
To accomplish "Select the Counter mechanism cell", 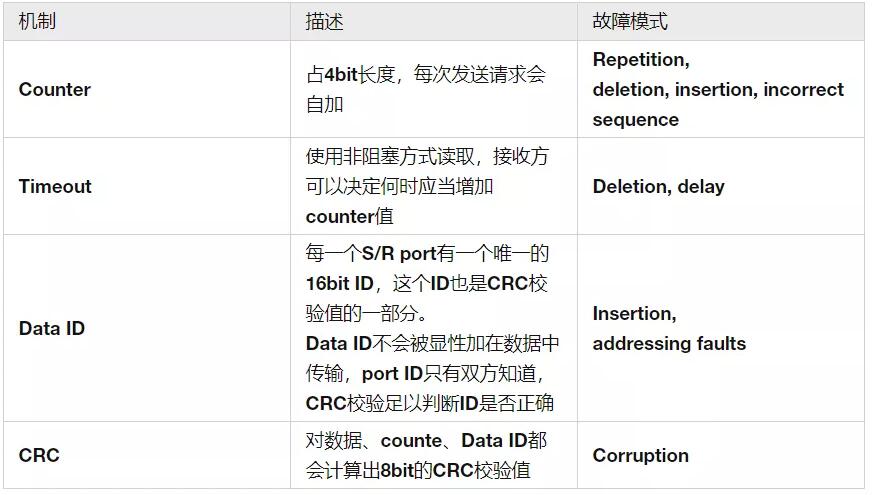I will click(147, 89).
